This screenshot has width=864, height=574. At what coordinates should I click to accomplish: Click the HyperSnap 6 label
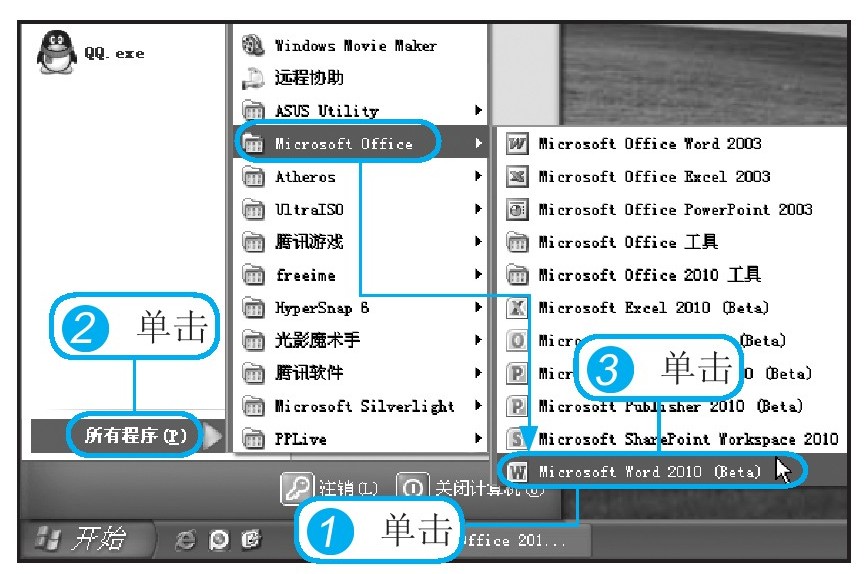(322, 307)
